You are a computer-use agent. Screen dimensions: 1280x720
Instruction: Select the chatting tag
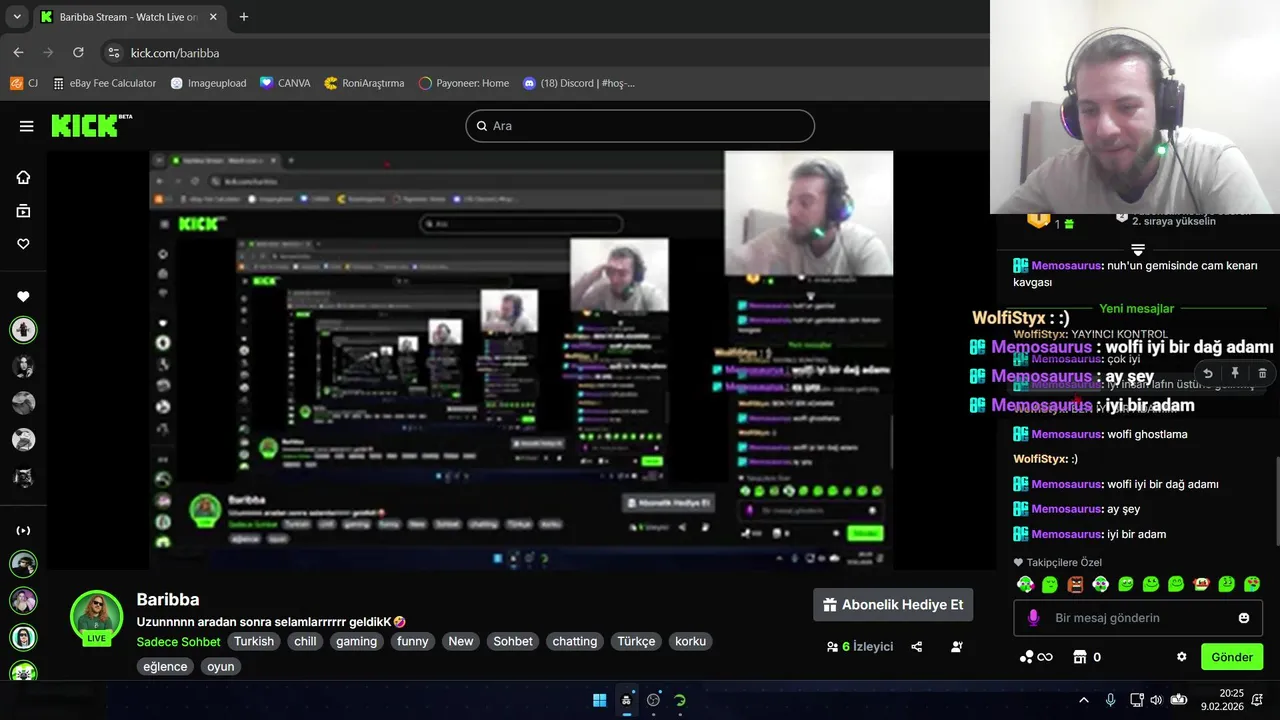pos(575,642)
